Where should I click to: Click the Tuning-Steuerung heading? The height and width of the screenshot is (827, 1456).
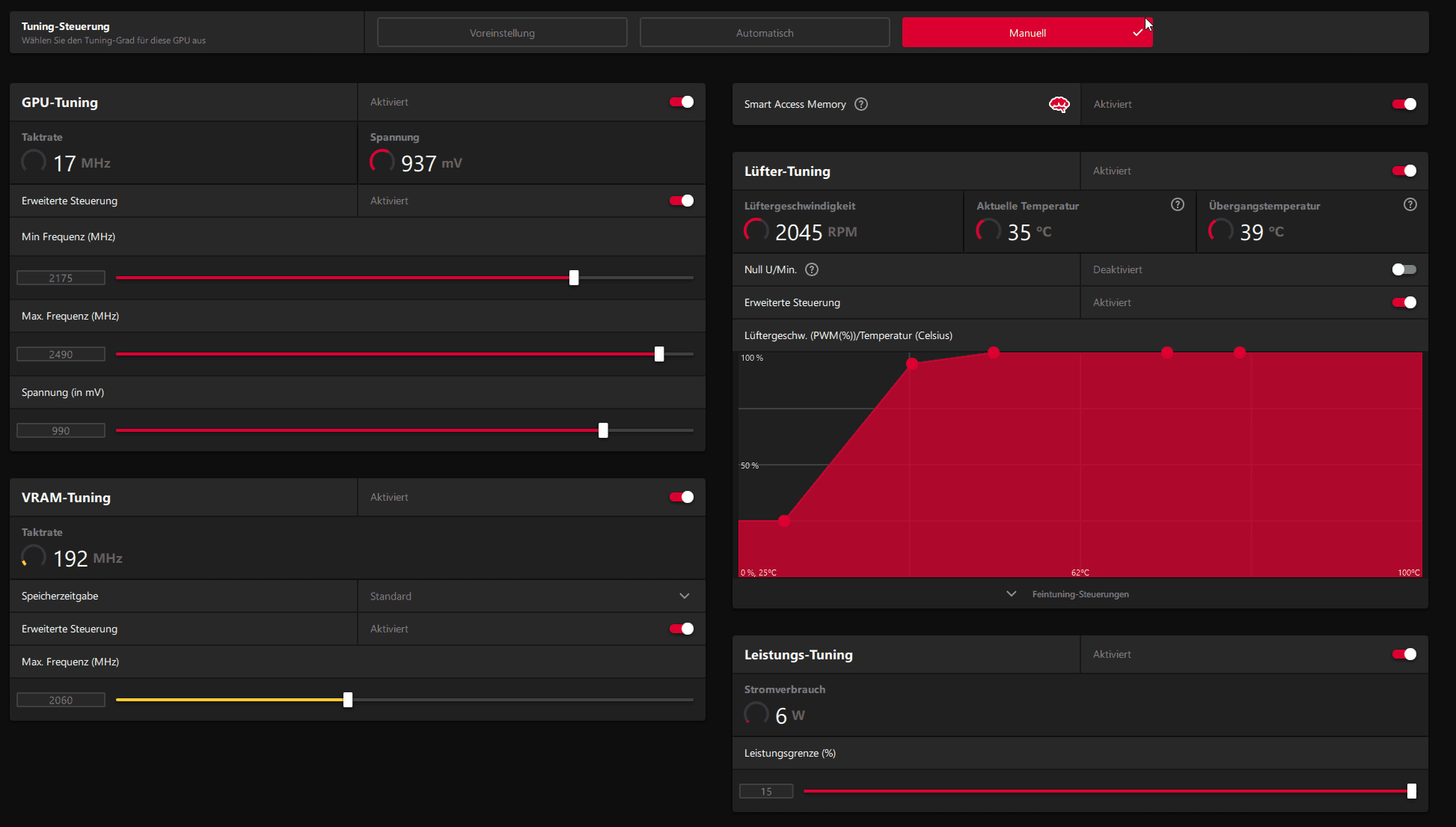[x=65, y=26]
